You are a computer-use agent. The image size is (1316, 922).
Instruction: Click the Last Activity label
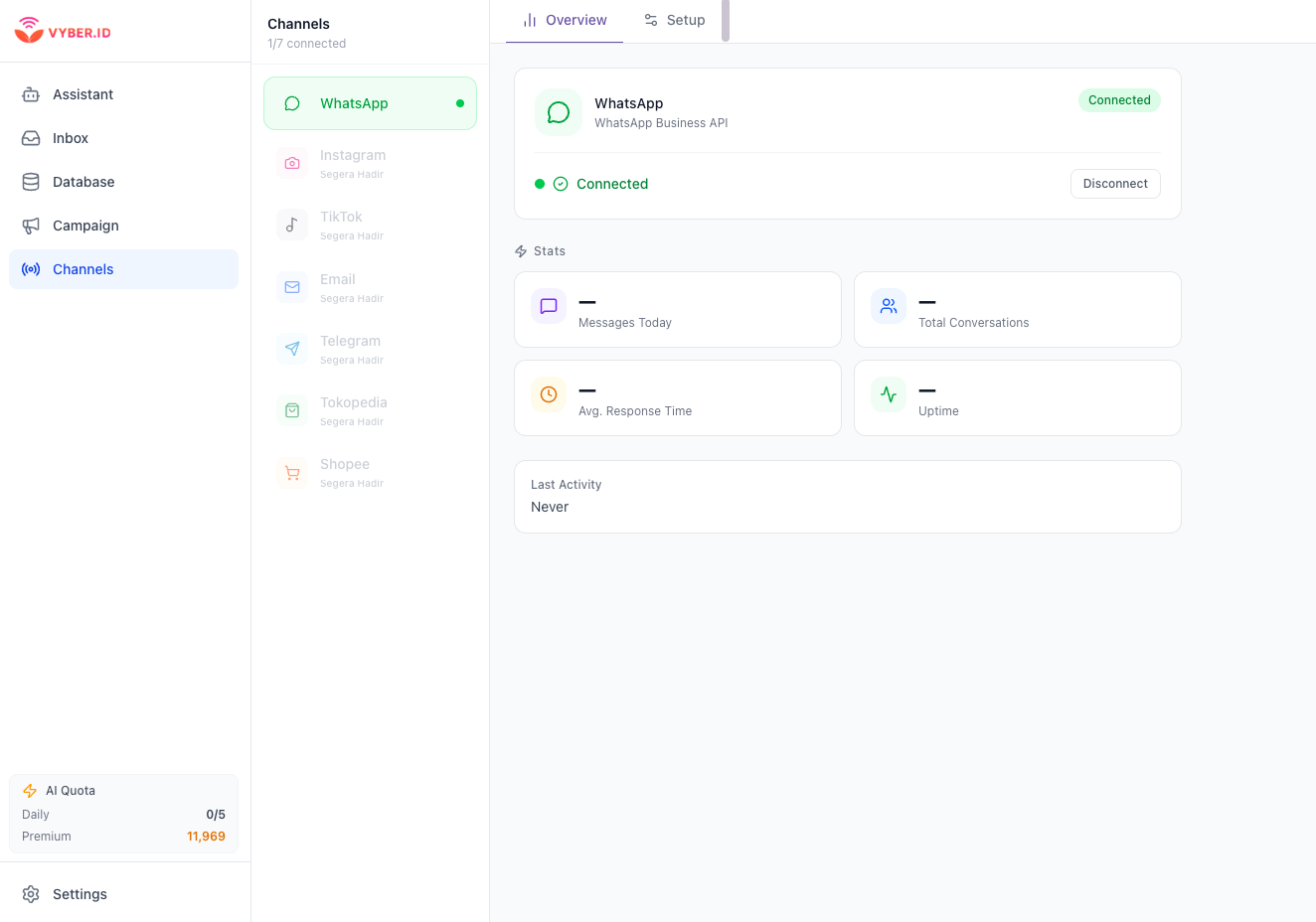coord(567,485)
